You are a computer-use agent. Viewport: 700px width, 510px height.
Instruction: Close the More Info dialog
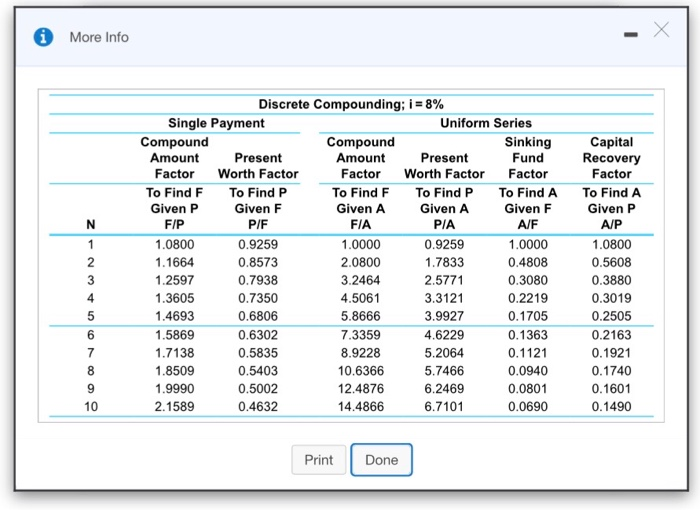coord(661,30)
